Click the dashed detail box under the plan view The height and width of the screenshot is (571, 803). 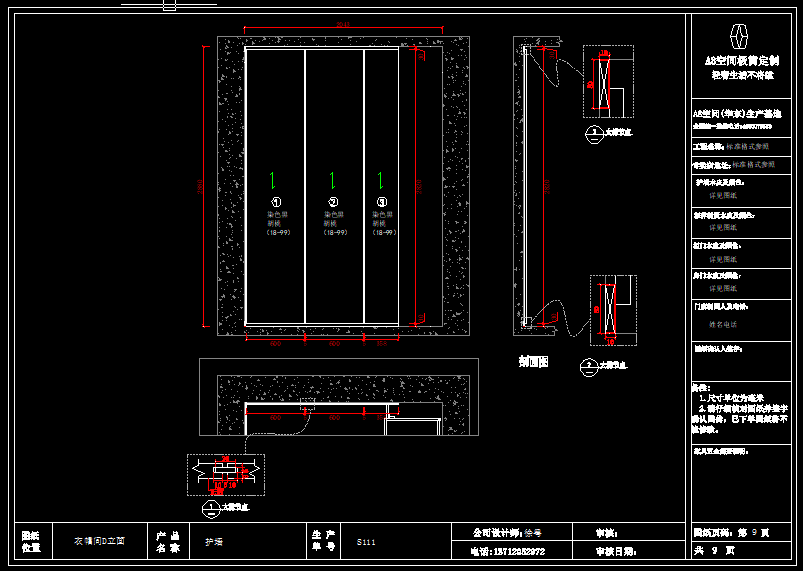226,475
